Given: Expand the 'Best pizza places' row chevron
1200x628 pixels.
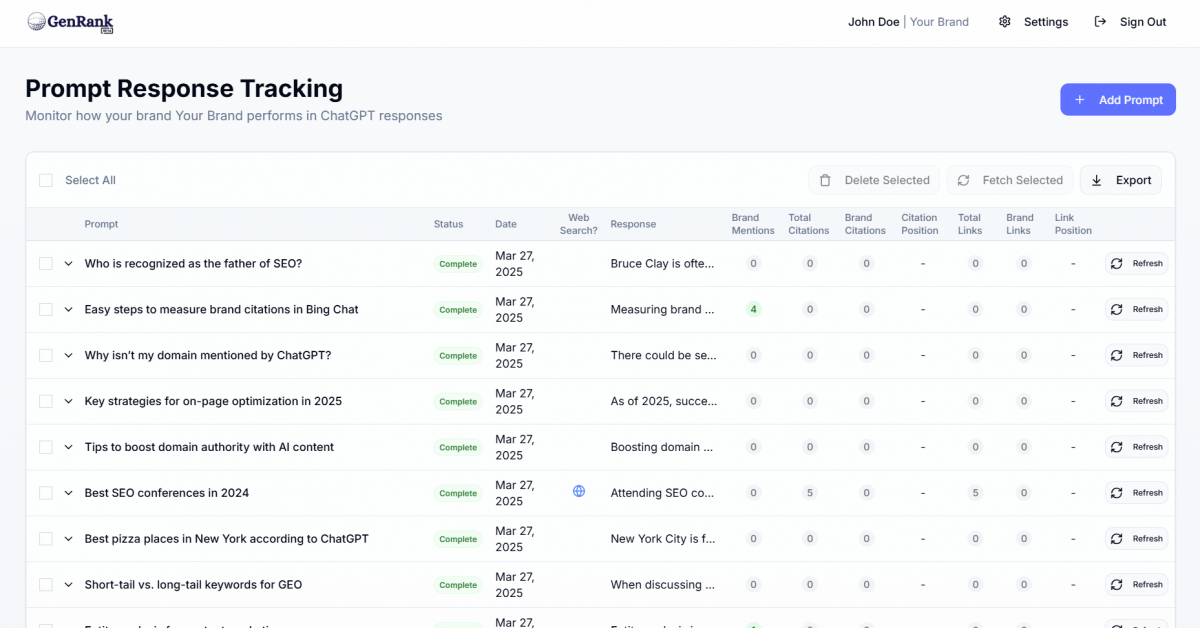Looking at the screenshot, I should point(69,539).
